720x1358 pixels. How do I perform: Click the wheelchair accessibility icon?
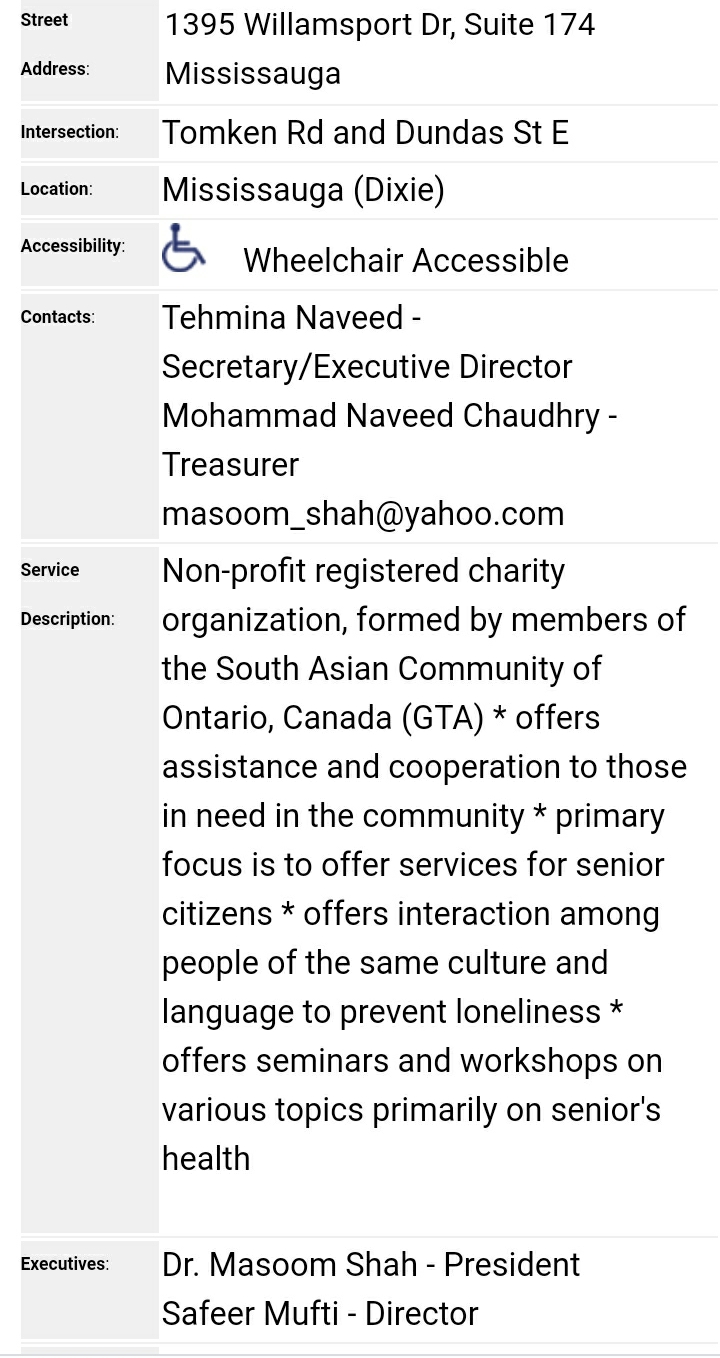pos(184,248)
